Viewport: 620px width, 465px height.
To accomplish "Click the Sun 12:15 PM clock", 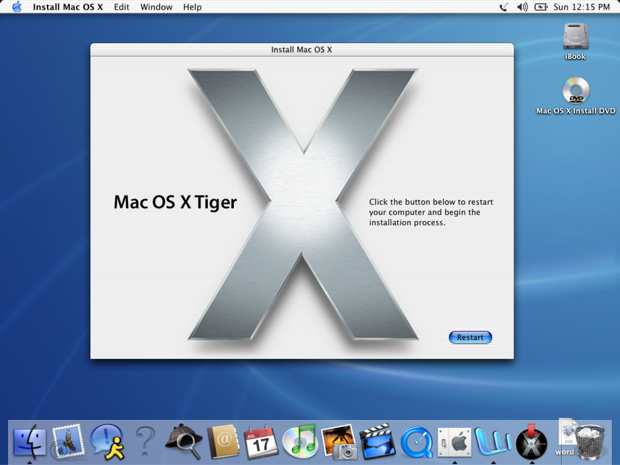I will (x=581, y=7).
